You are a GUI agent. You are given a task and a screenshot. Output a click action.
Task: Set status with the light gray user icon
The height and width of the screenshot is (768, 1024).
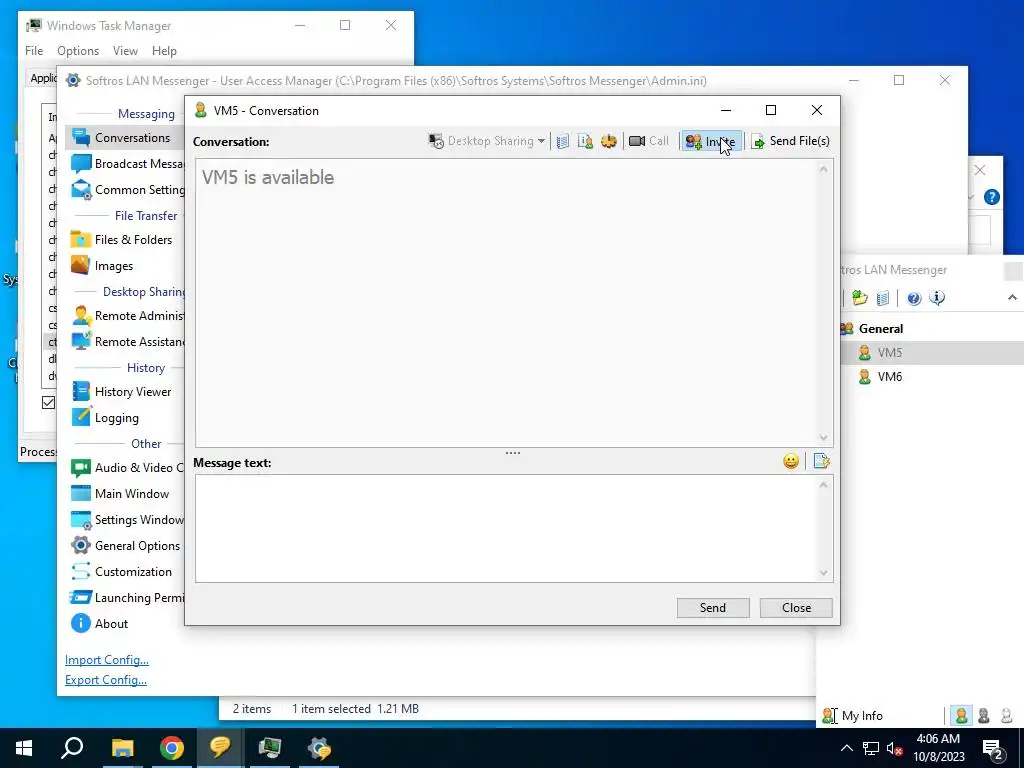coord(1006,716)
